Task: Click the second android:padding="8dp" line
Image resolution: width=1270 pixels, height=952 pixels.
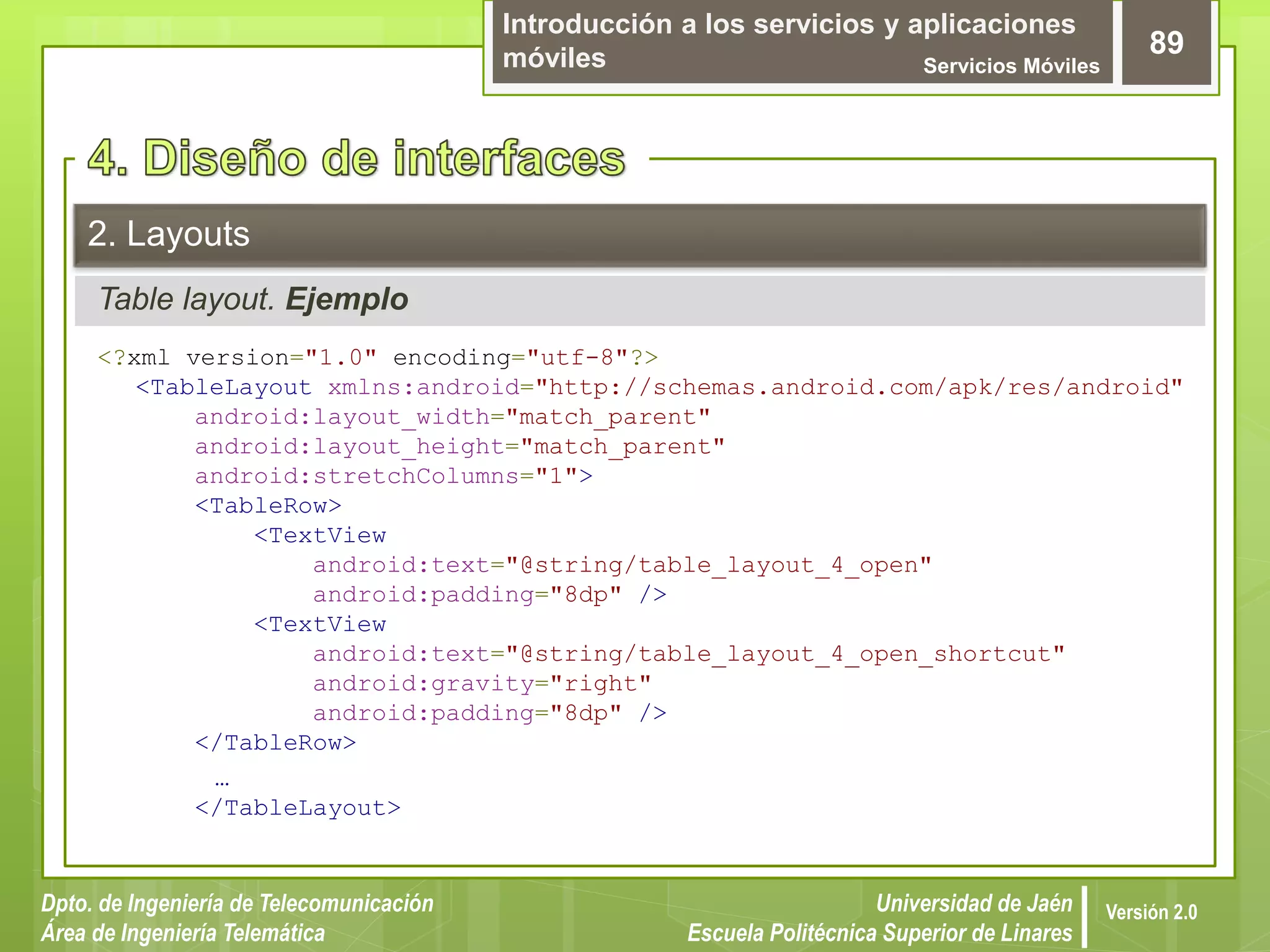Action: point(490,713)
